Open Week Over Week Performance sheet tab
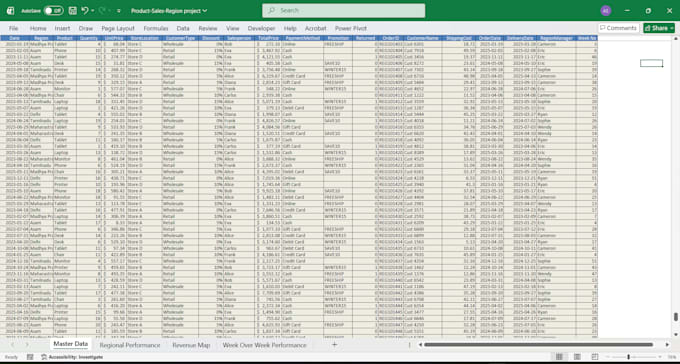Image resolution: width=680 pixels, height=364 pixels. (x=265, y=345)
